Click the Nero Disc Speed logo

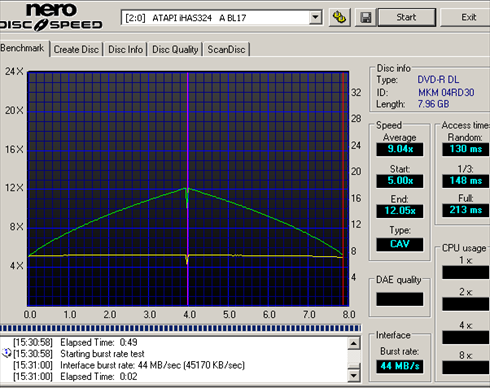[51, 17]
